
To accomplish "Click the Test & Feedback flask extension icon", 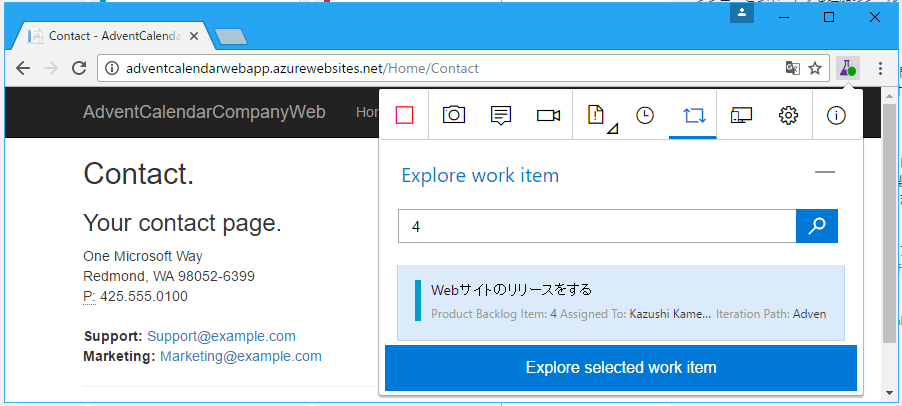I will [847, 69].
